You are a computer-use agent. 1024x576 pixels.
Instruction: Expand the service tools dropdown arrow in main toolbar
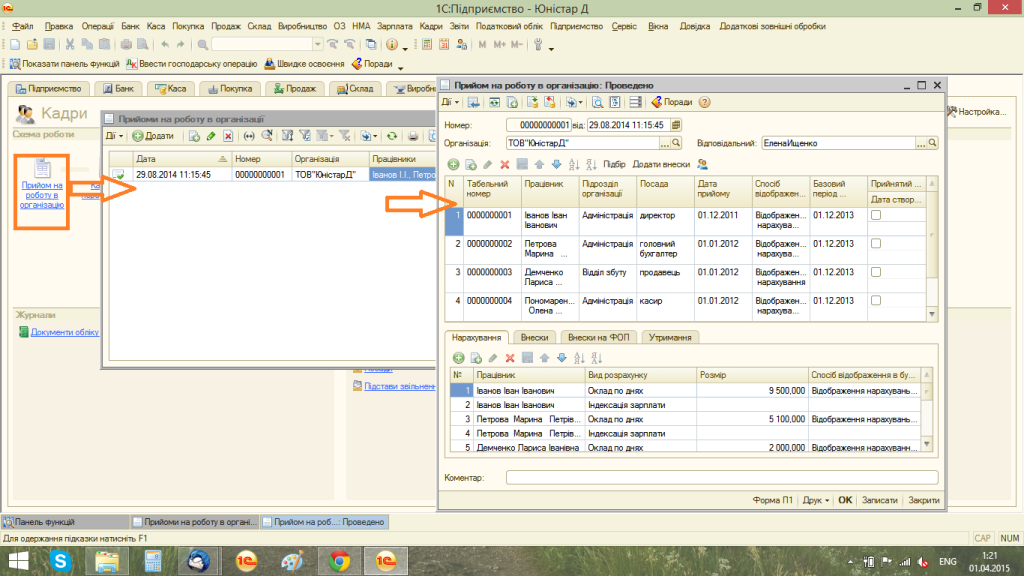551,47
